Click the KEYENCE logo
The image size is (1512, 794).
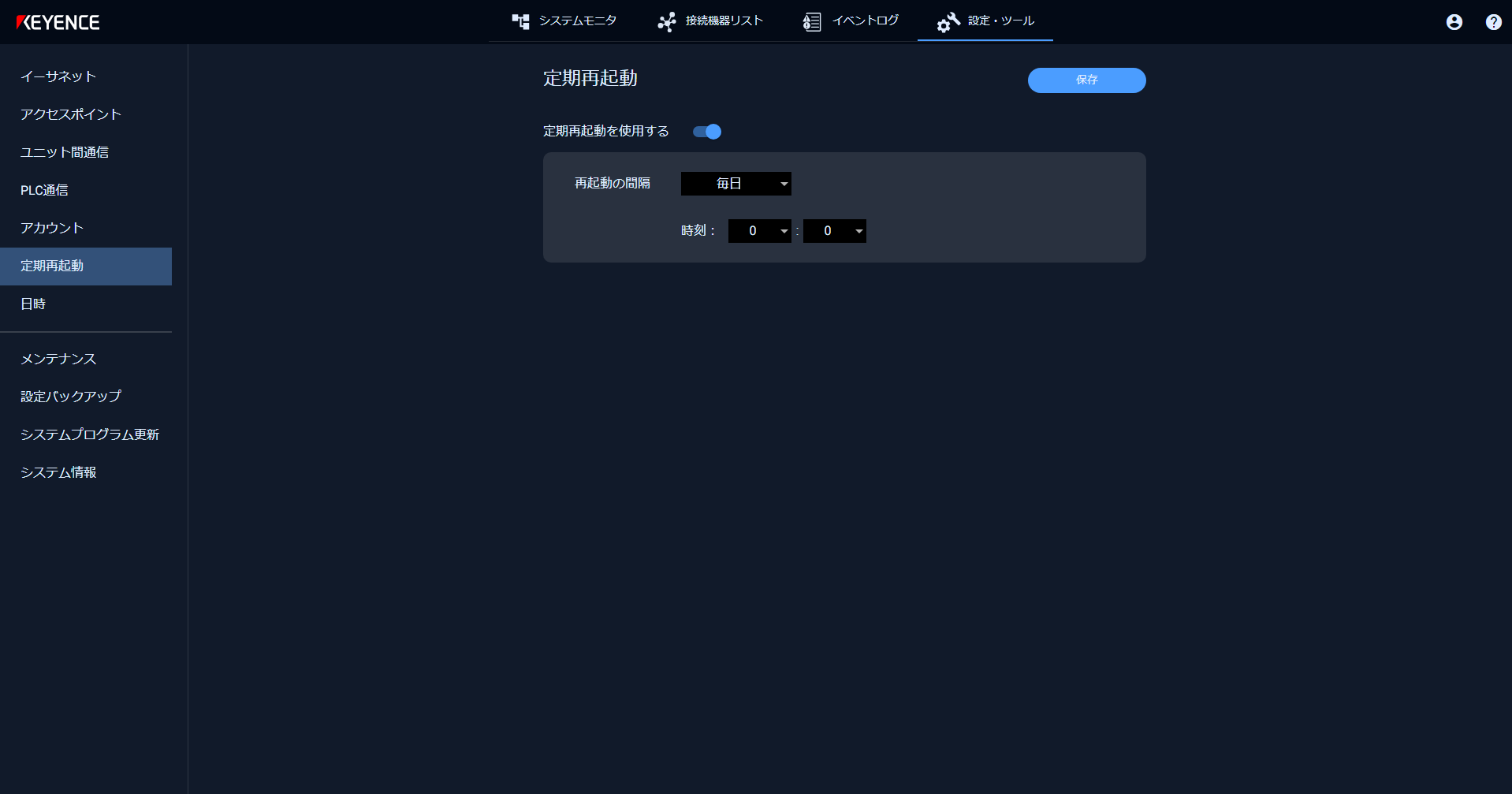58,22
